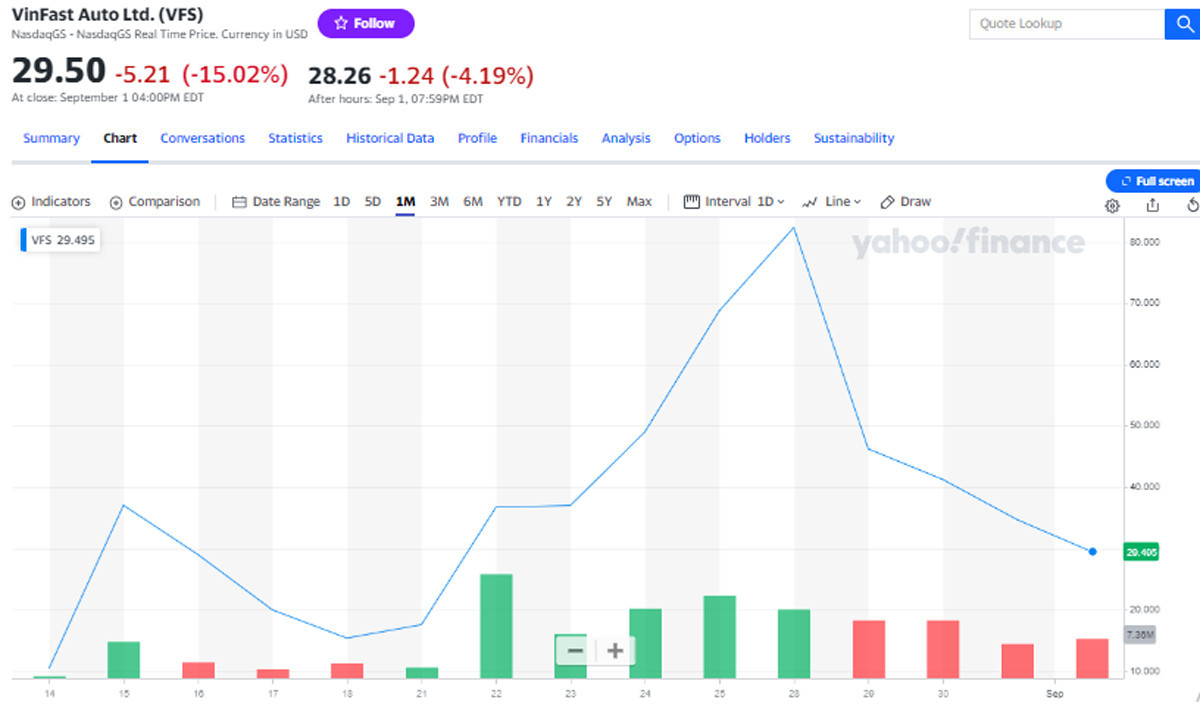Screen dimensions: 1200x715
Task: Click the search magnifier button beside Quote Lookup
Action: pos(1182,24)
